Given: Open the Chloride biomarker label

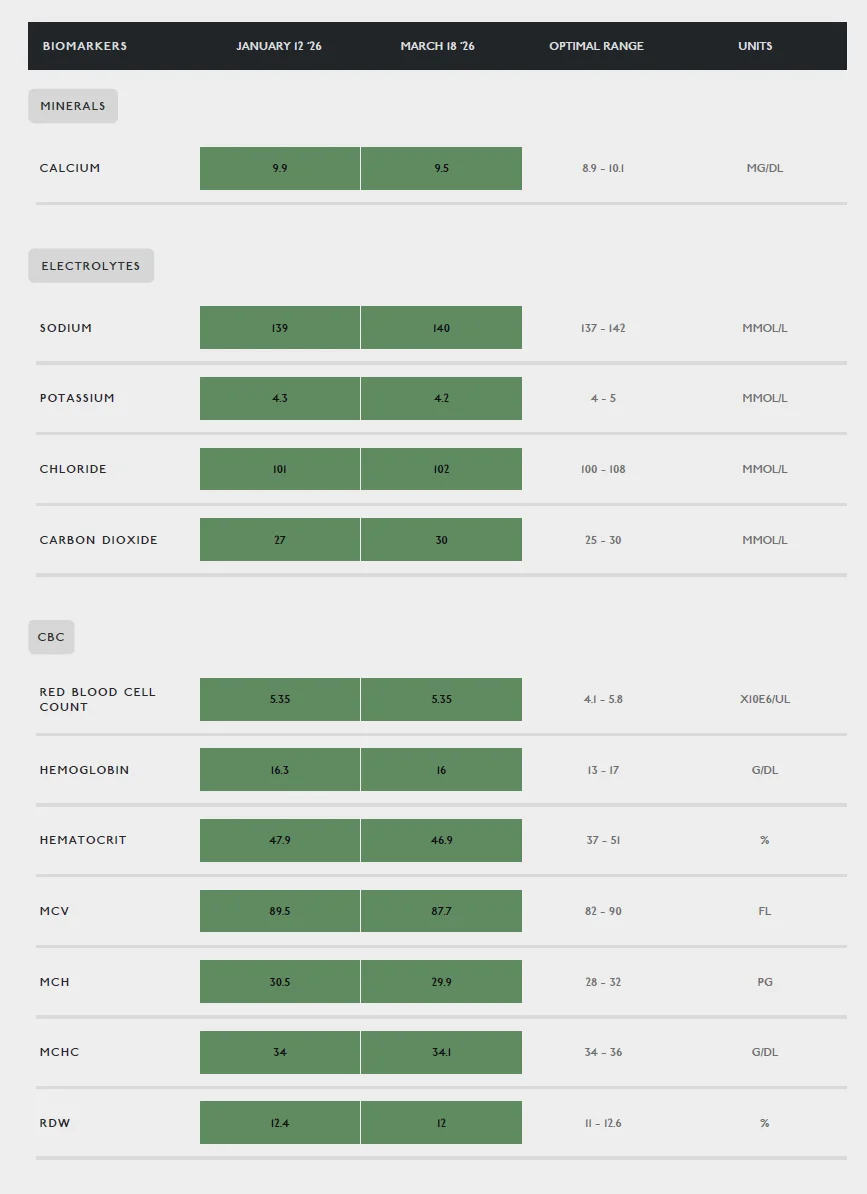Looking at the screenshot, I should point(73,469).
